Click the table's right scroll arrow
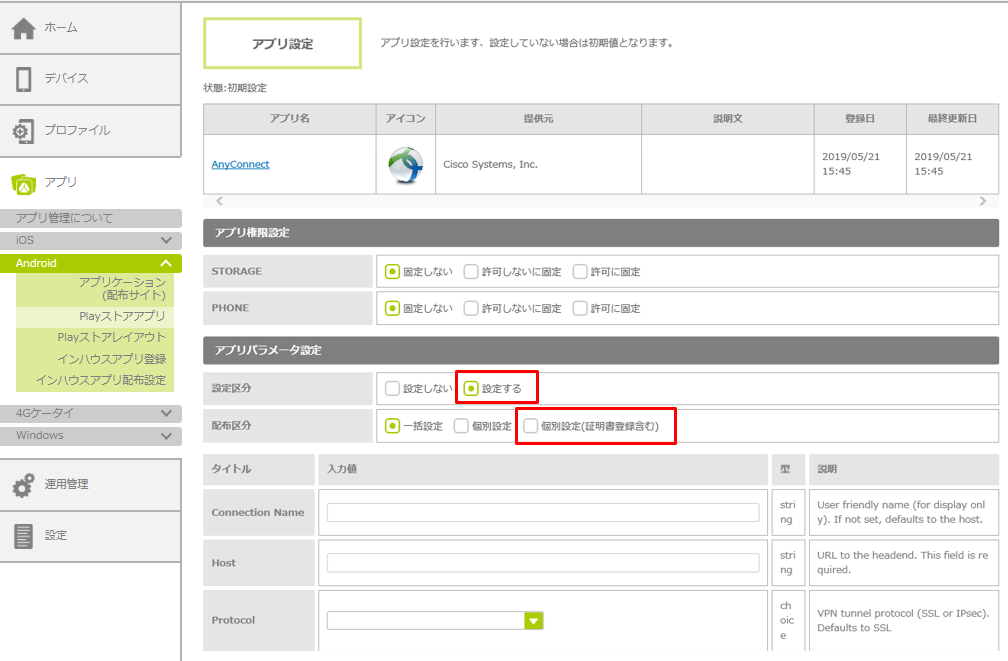The width and height of the screenshot is (1008, 661). 982,201
